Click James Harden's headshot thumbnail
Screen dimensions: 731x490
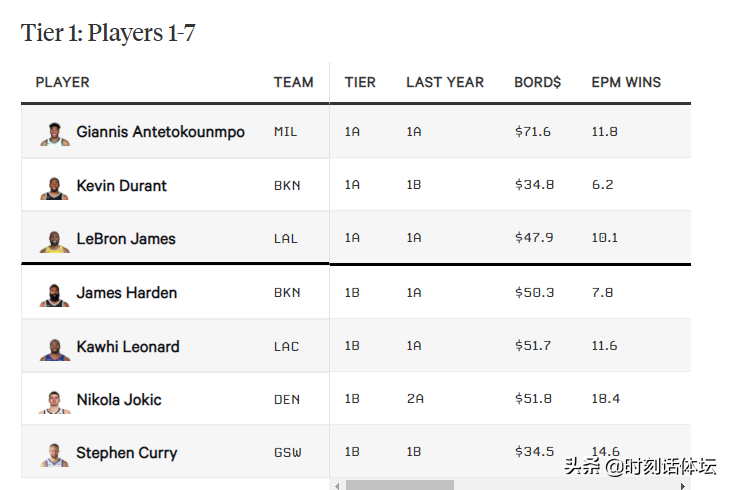pos(55,296)
